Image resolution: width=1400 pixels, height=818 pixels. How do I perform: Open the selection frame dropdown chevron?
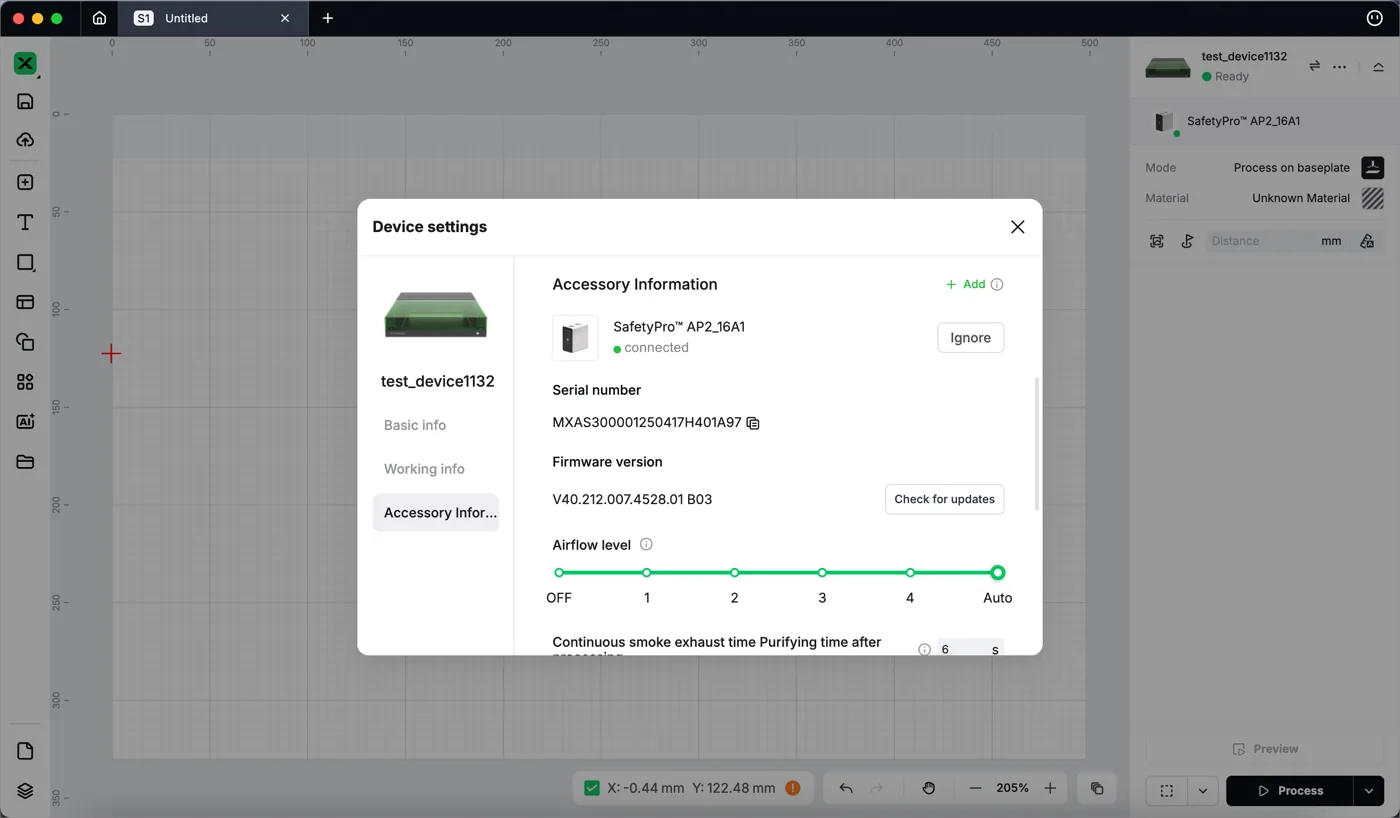(1202, 790)
